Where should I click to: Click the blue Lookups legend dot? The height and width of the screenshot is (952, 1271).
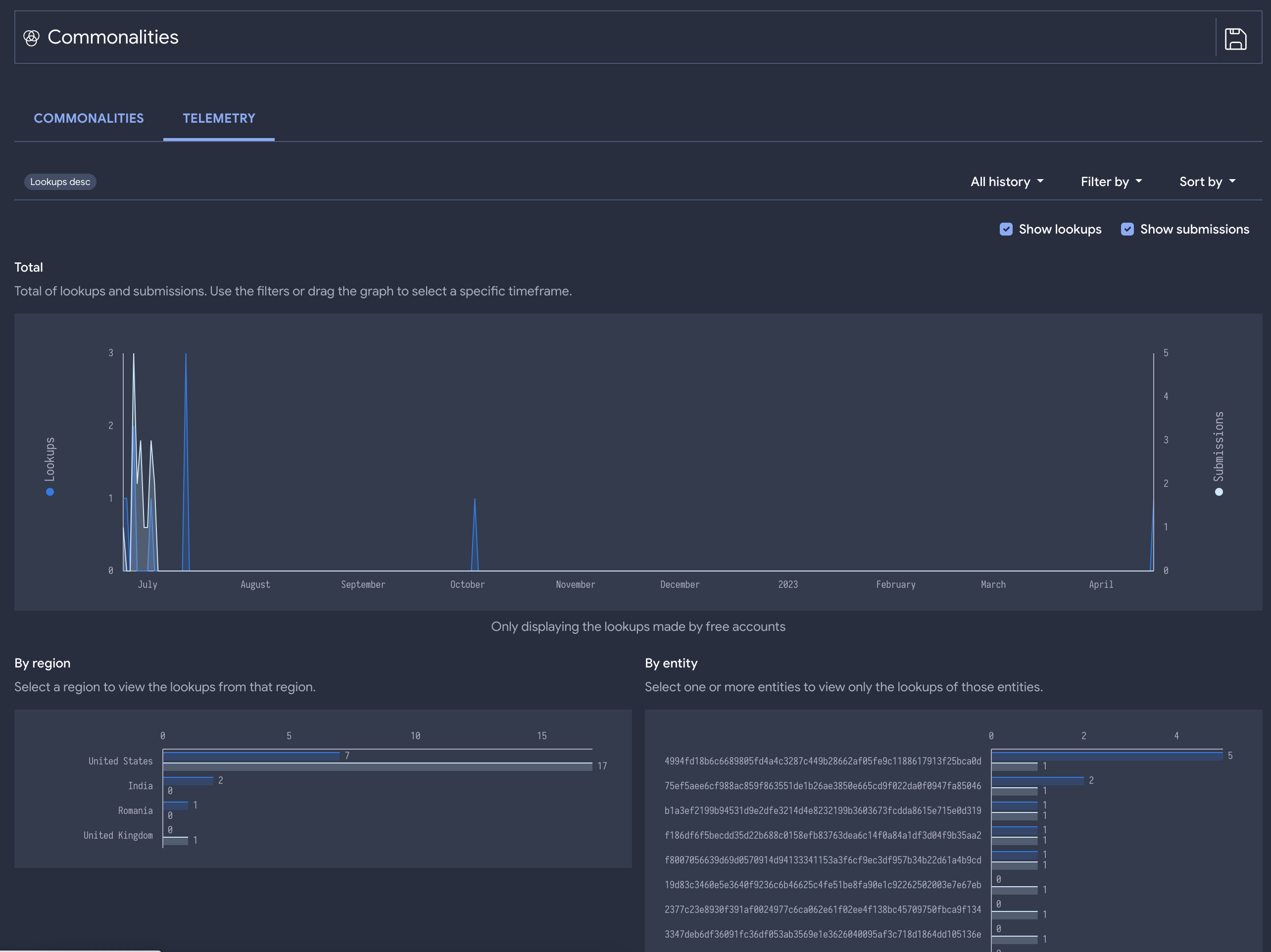pyautogui.click(x=50, y=492)
